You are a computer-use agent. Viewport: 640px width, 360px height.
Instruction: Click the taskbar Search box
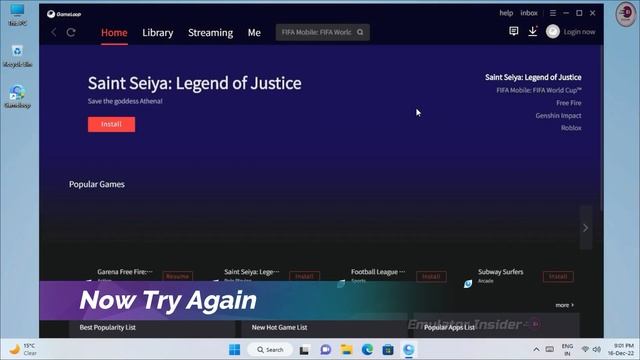point(270,349)
